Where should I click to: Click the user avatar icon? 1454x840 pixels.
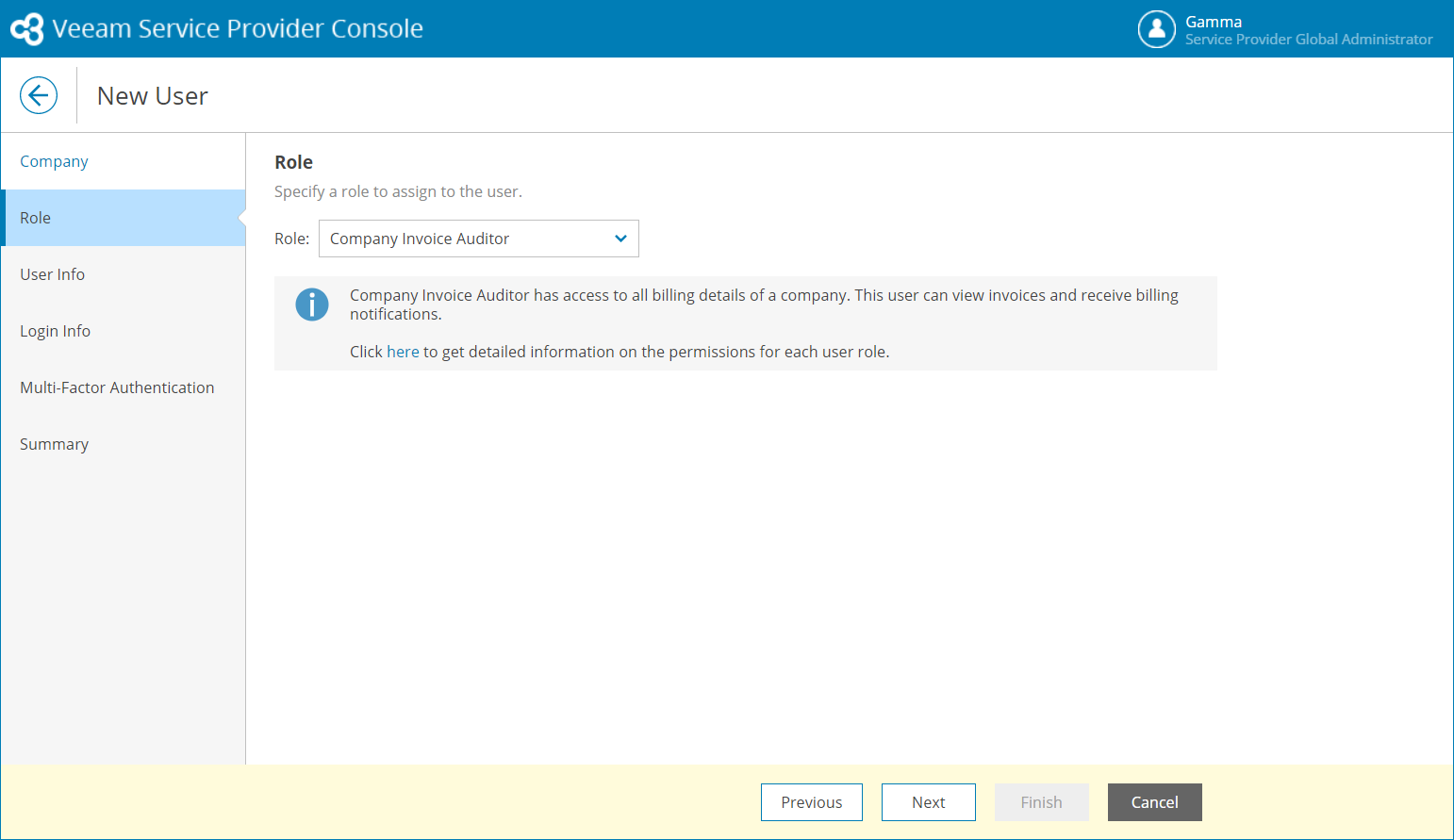click(x=1156, y=29)
